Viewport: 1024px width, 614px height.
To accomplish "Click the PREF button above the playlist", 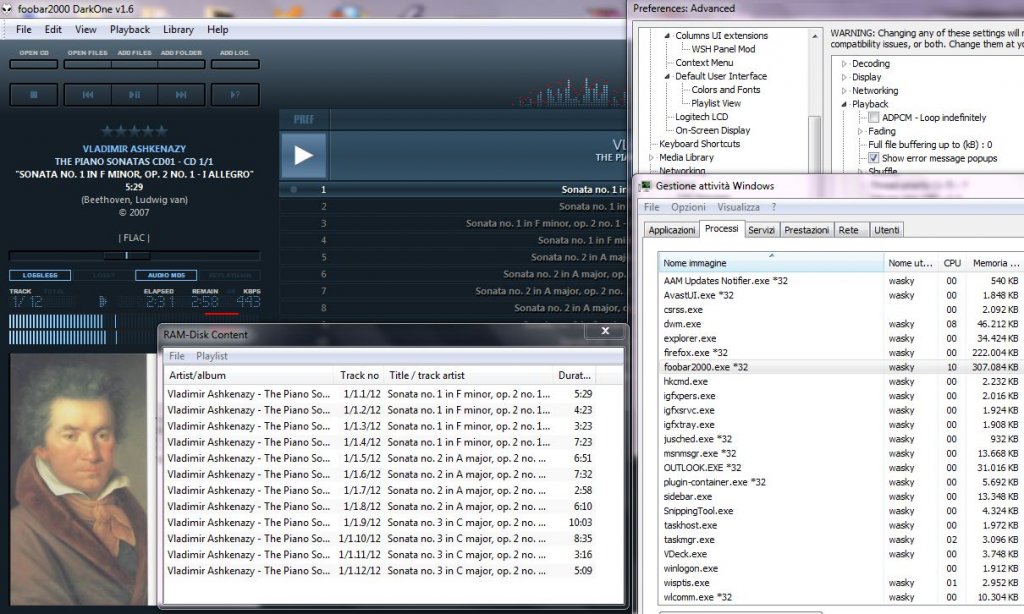I will pos(304,120).
